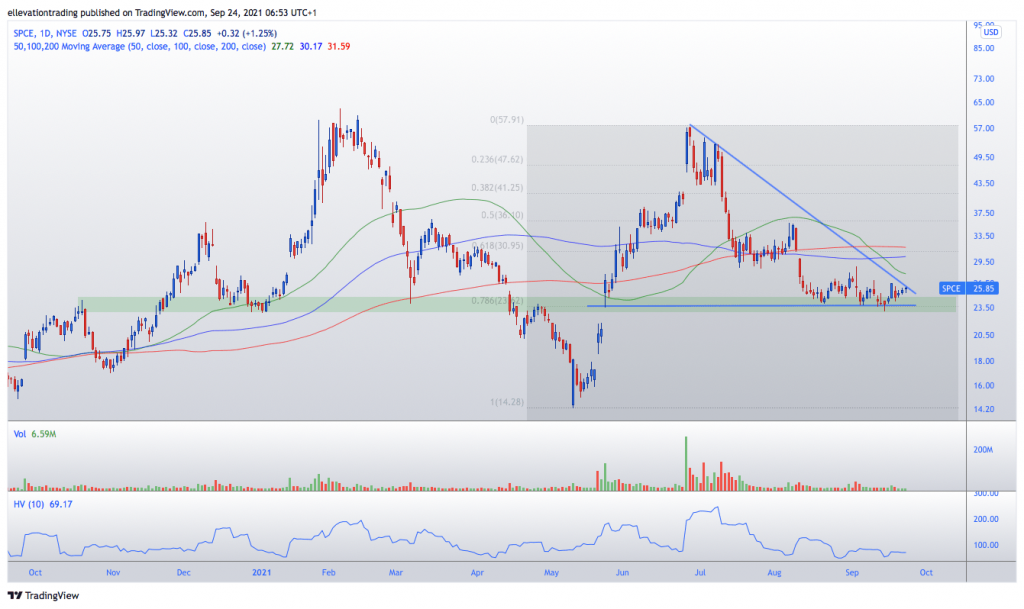
Task: Click the 43.50 price axis label
Action: point(984,183)
